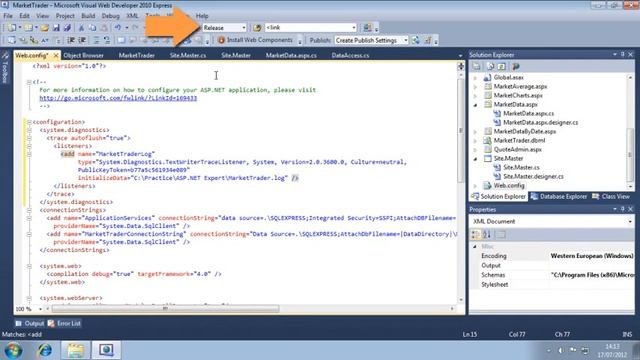Switch to the Site.Master.cs tab

188,56
